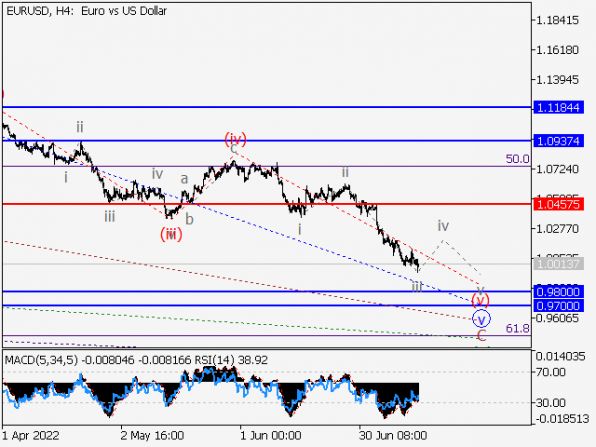Click the gray projected iv wave label
Screen dimensions: 596x447
click(x=443, y=225)
